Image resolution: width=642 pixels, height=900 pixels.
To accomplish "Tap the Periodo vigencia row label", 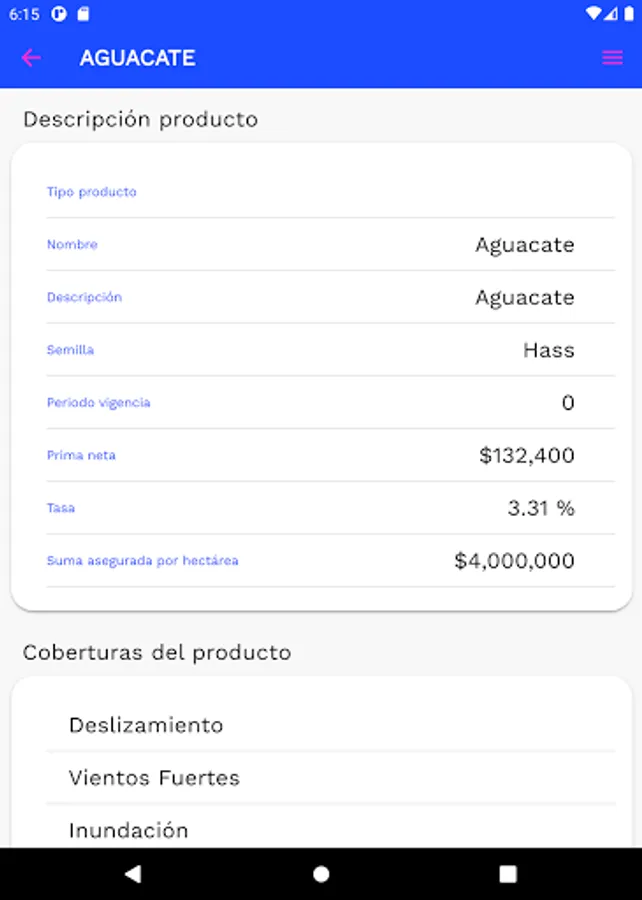I will click(x=98, y=403).
